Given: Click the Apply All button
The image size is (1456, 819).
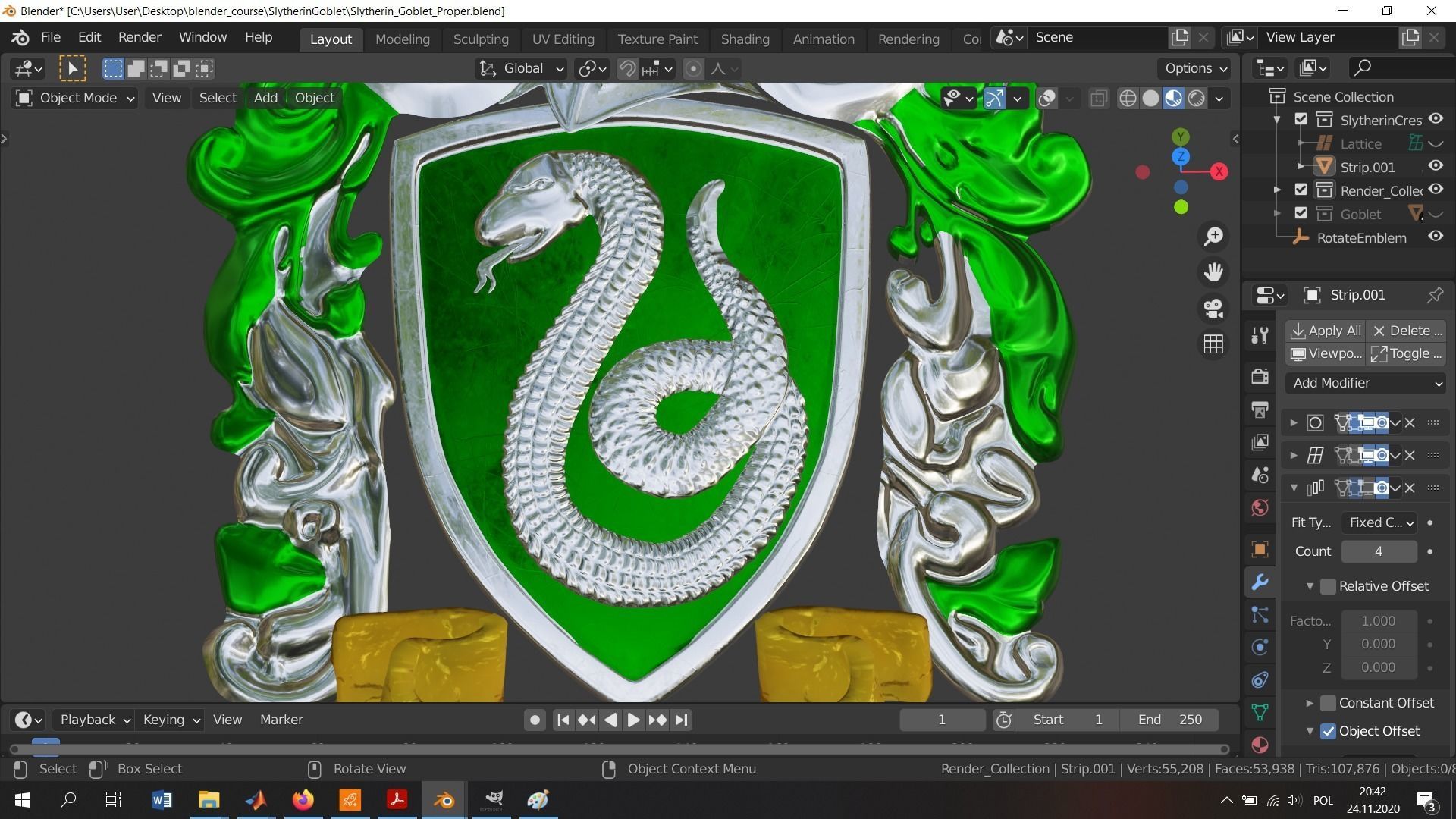Looking at the screenshot, I should pyautogui.click(x=1326, y=331).
